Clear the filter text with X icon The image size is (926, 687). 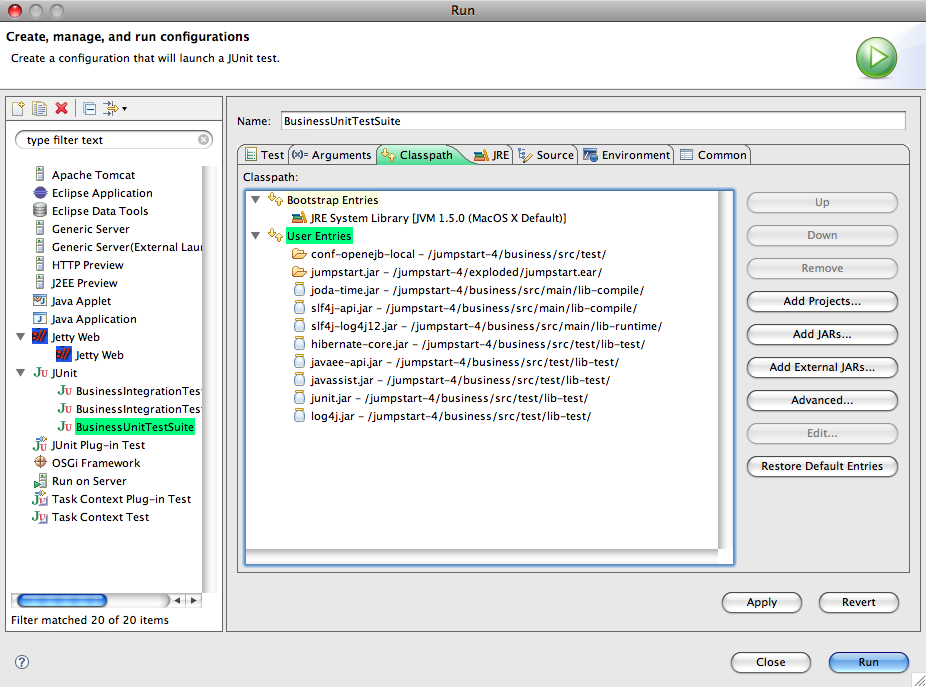point(203,140)
